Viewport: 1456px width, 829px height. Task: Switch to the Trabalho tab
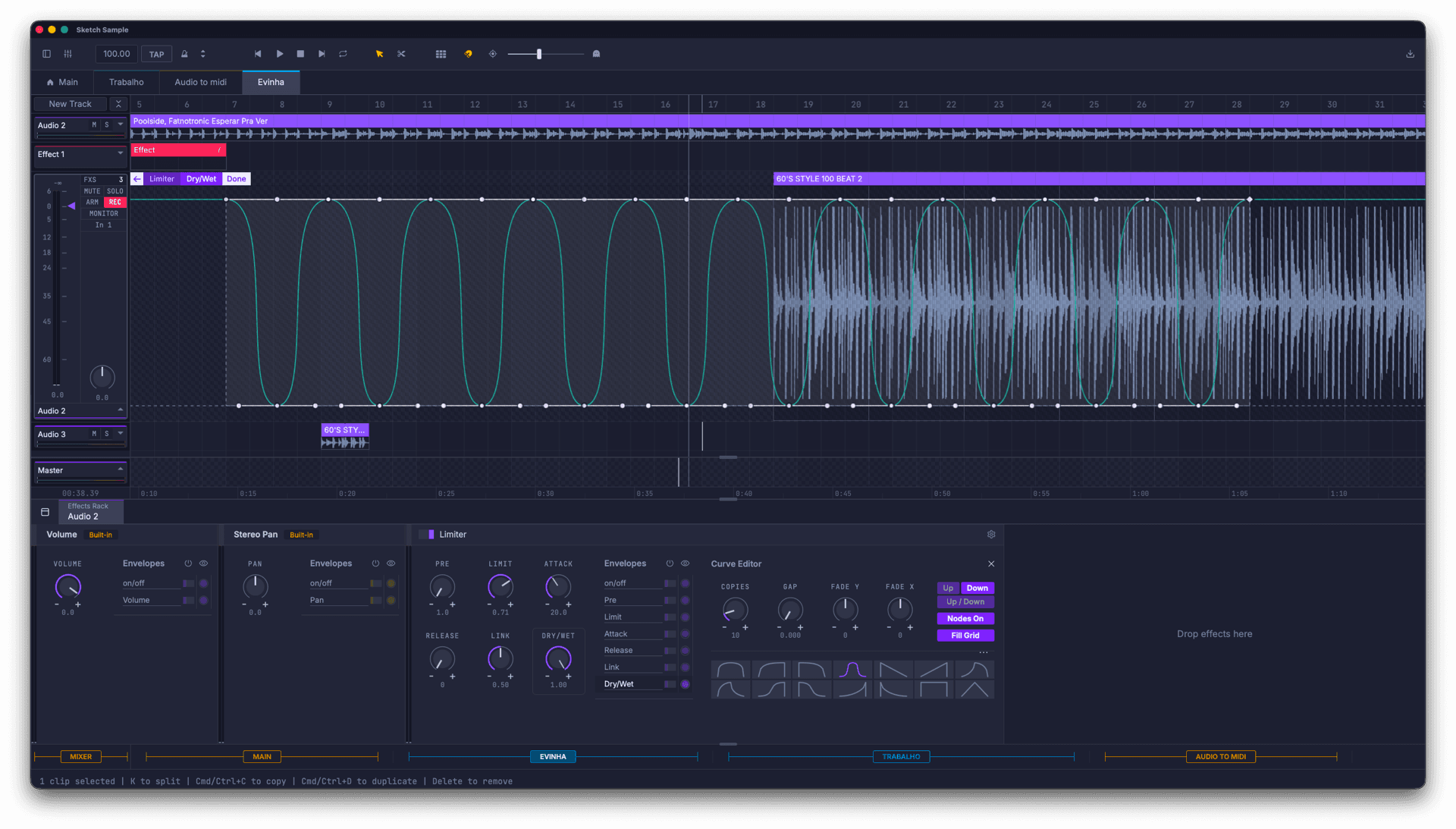126,82
